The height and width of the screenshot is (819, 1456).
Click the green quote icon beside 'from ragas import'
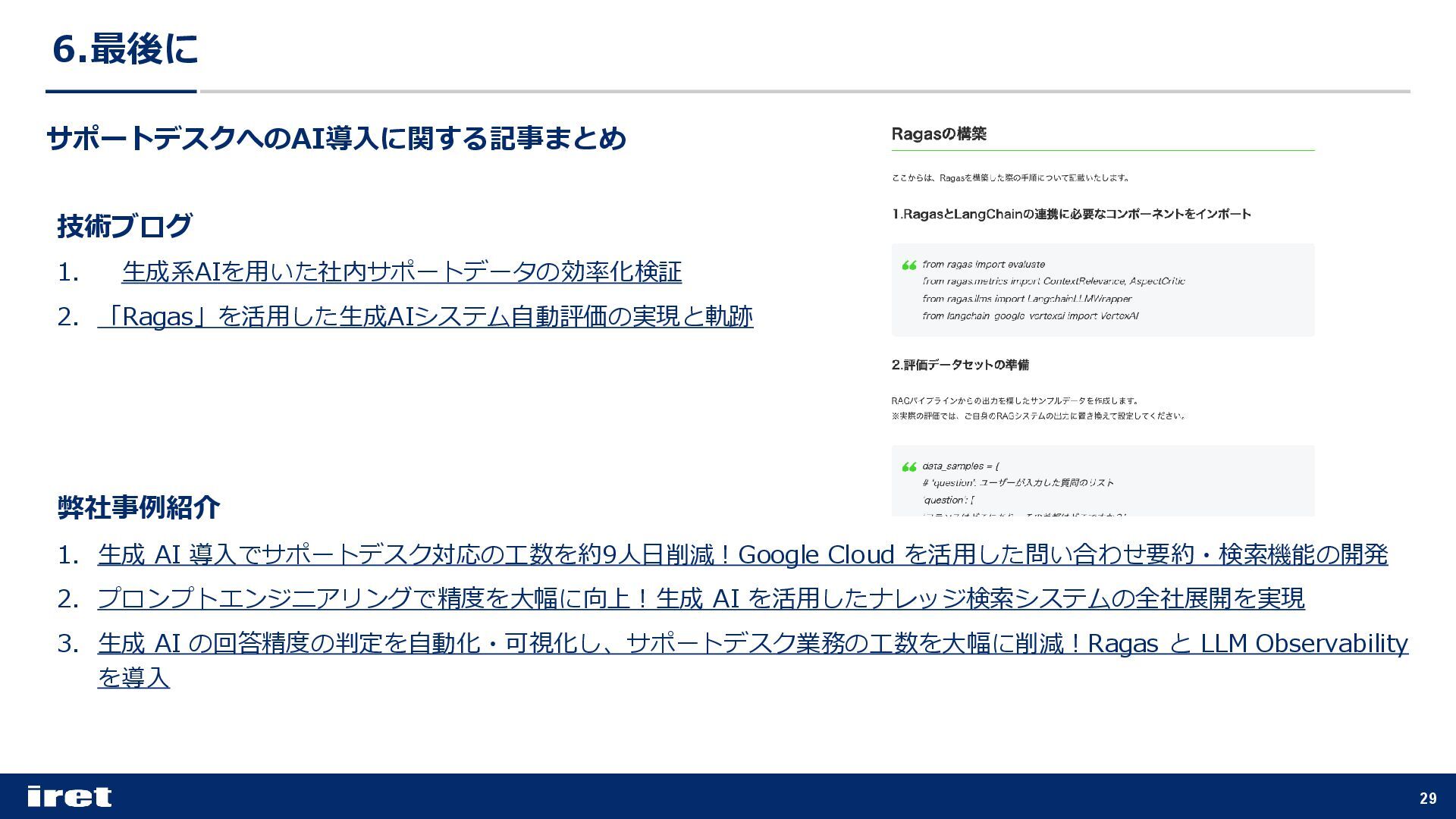(908, 265)
